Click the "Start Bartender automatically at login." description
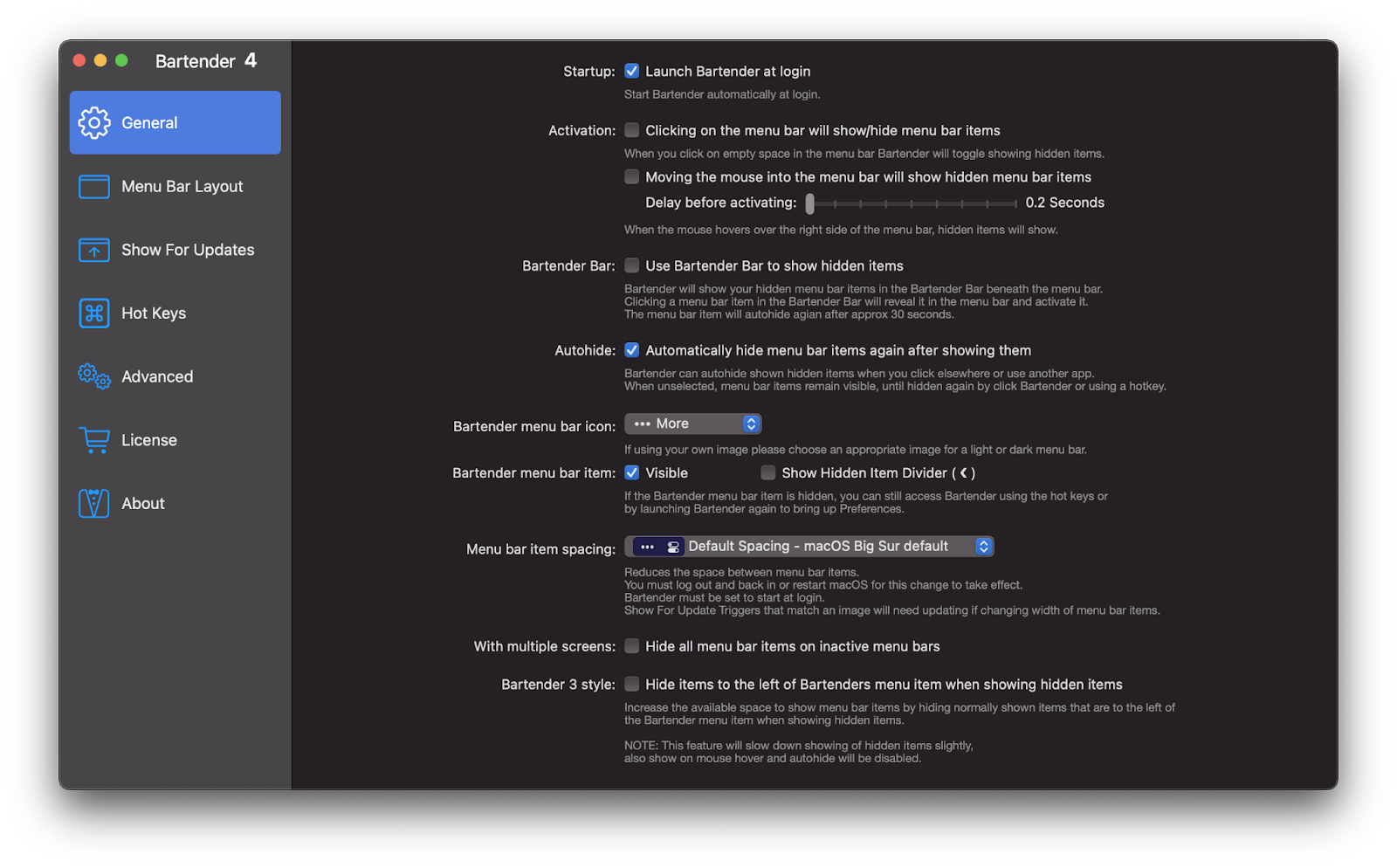 click(x=722, y=94)
